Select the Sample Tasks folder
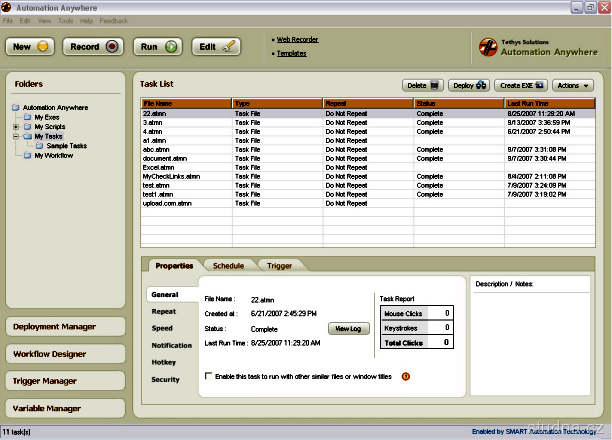612x440 pixels. 66,146
